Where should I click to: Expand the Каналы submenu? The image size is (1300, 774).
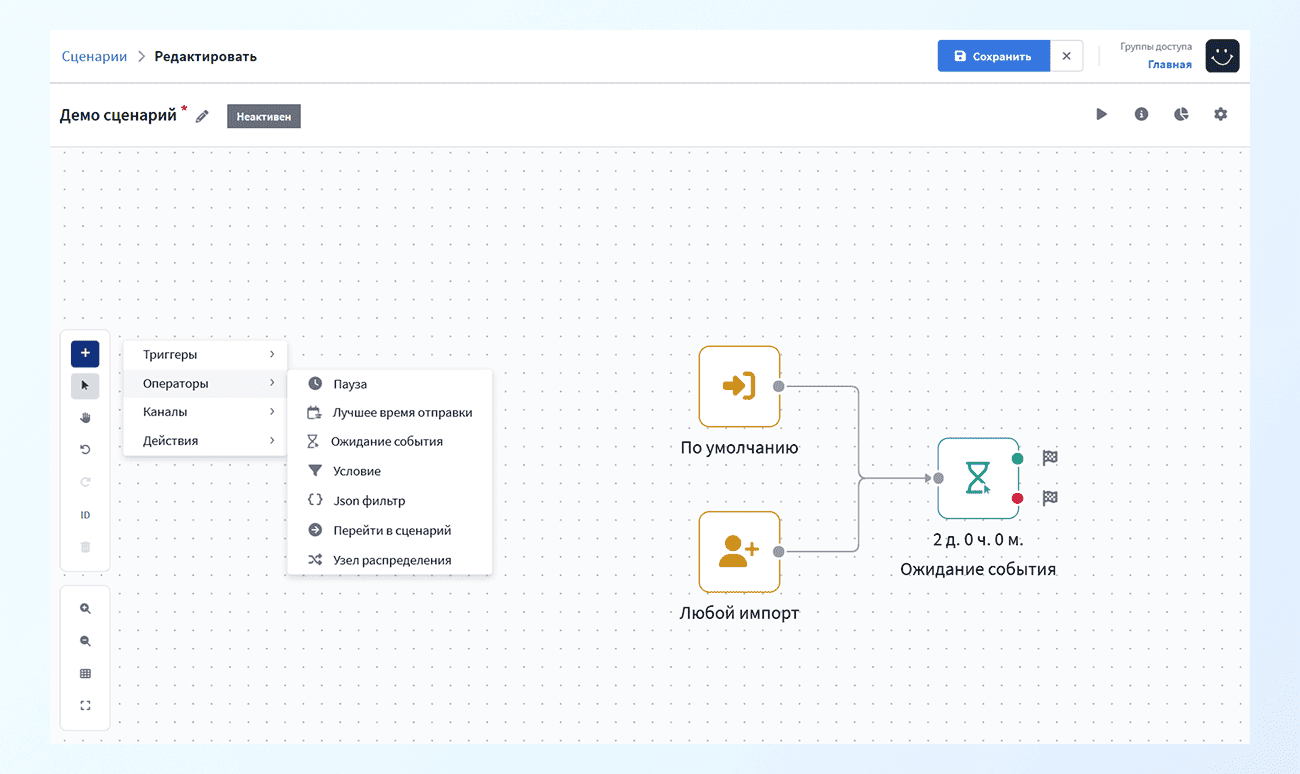point(205,412)
